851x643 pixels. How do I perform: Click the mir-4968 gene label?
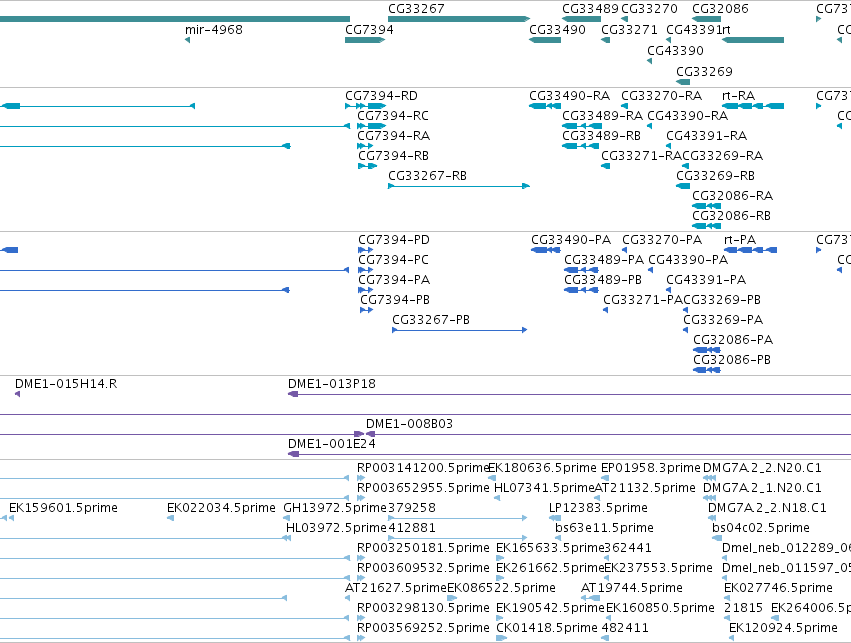tap(214, 30)
